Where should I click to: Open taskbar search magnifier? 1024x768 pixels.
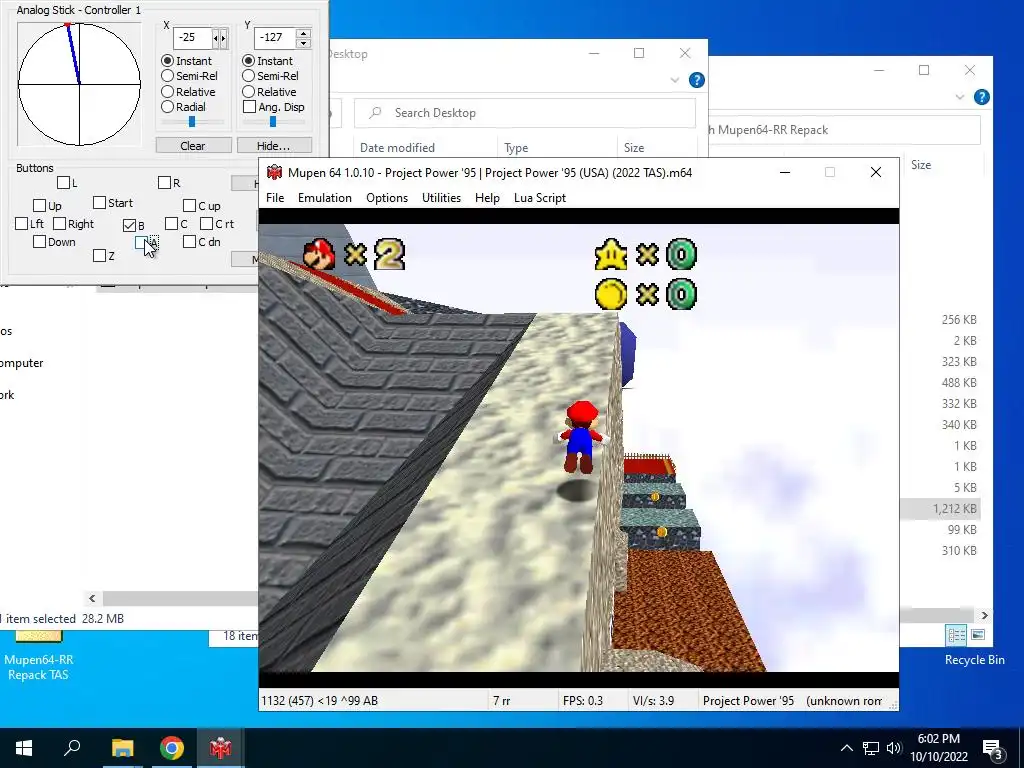pyautogui.click(x=72, y=747)
